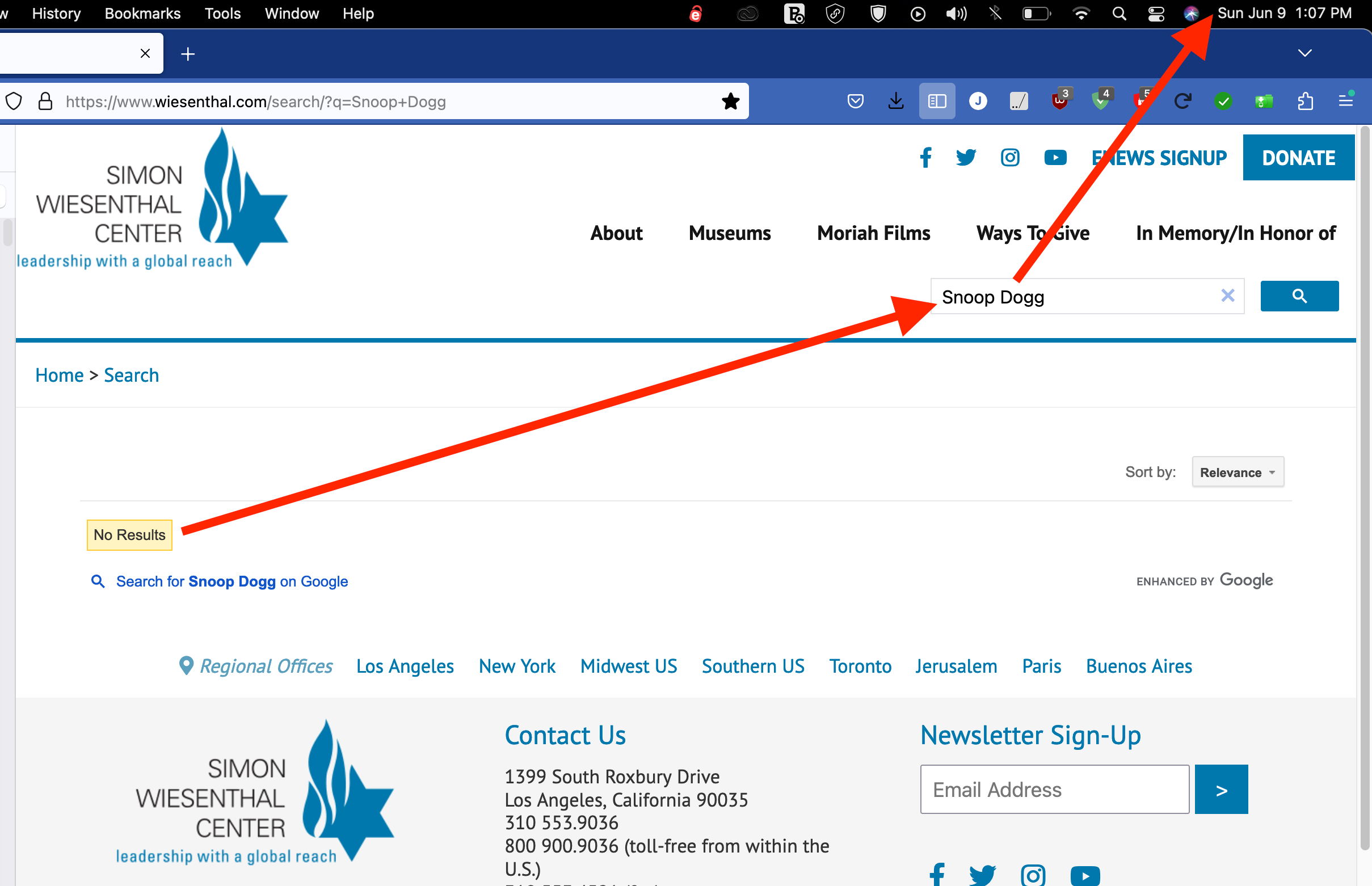Open the Paris regional office link
Viewport: 1372px width, 886px height.
coord(1041,666)
